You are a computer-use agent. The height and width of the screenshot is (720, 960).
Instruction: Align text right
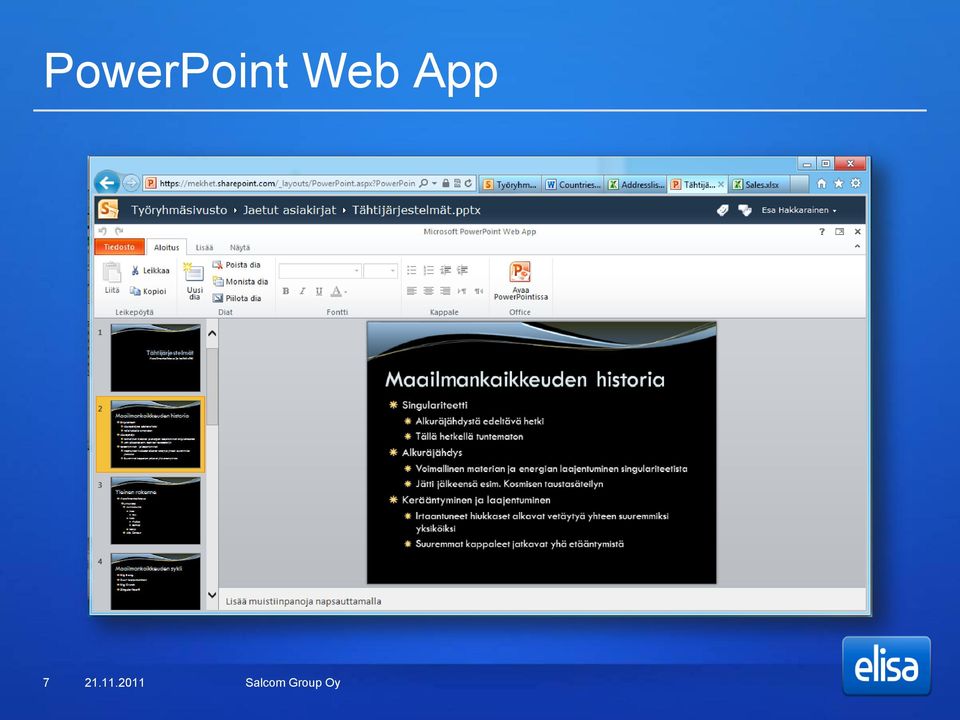[x=445, y=291]
